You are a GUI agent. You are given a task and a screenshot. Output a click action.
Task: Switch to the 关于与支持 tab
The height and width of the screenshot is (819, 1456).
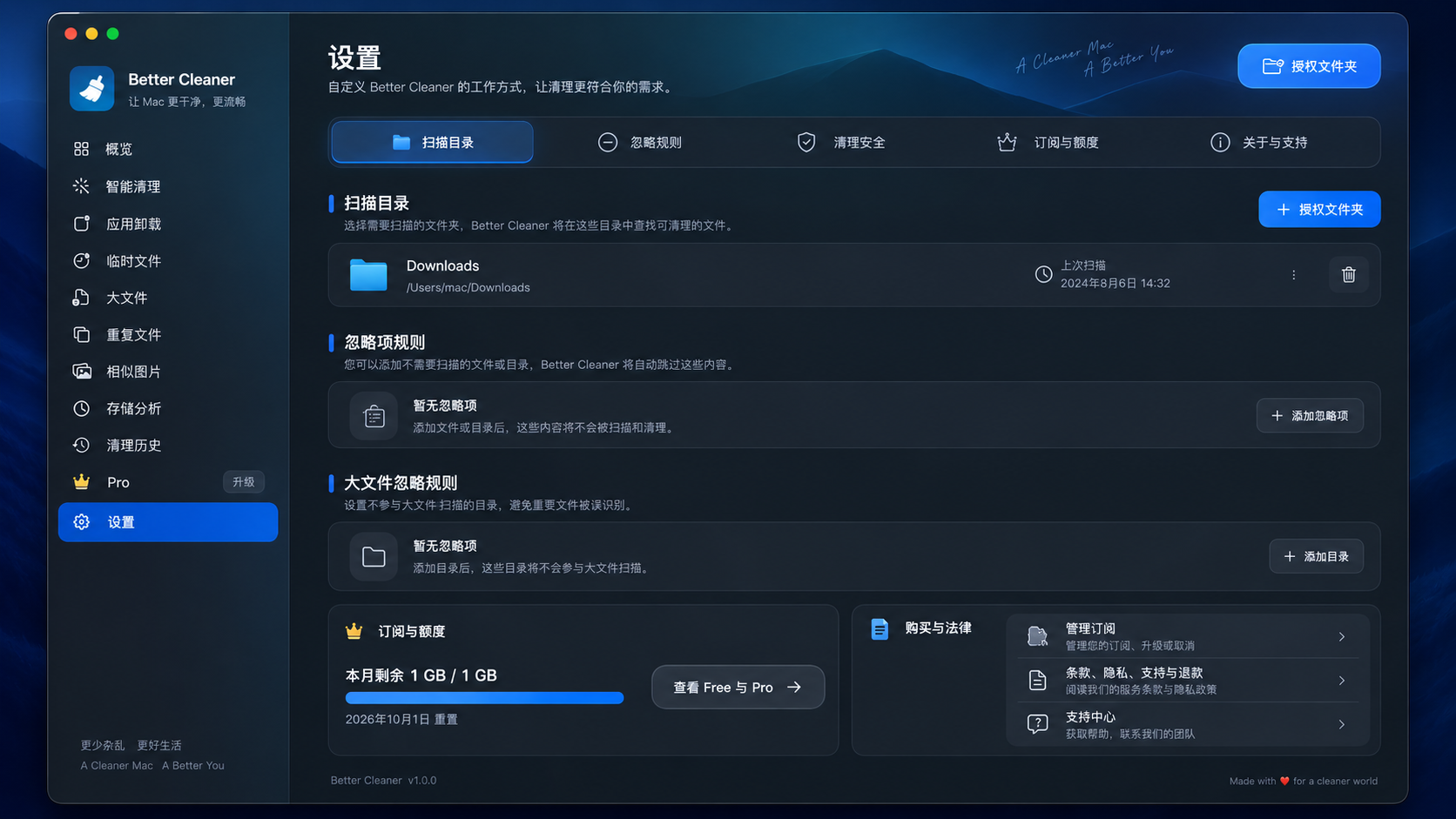point(1259,142)
